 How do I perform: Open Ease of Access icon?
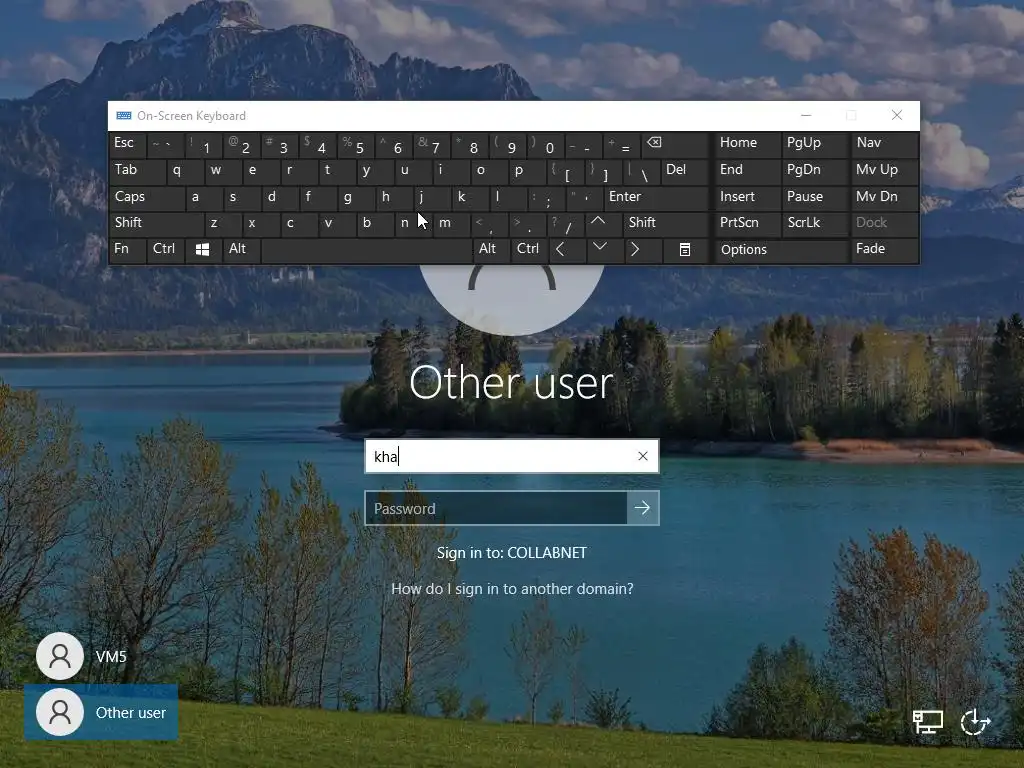(x=976, y=722)
